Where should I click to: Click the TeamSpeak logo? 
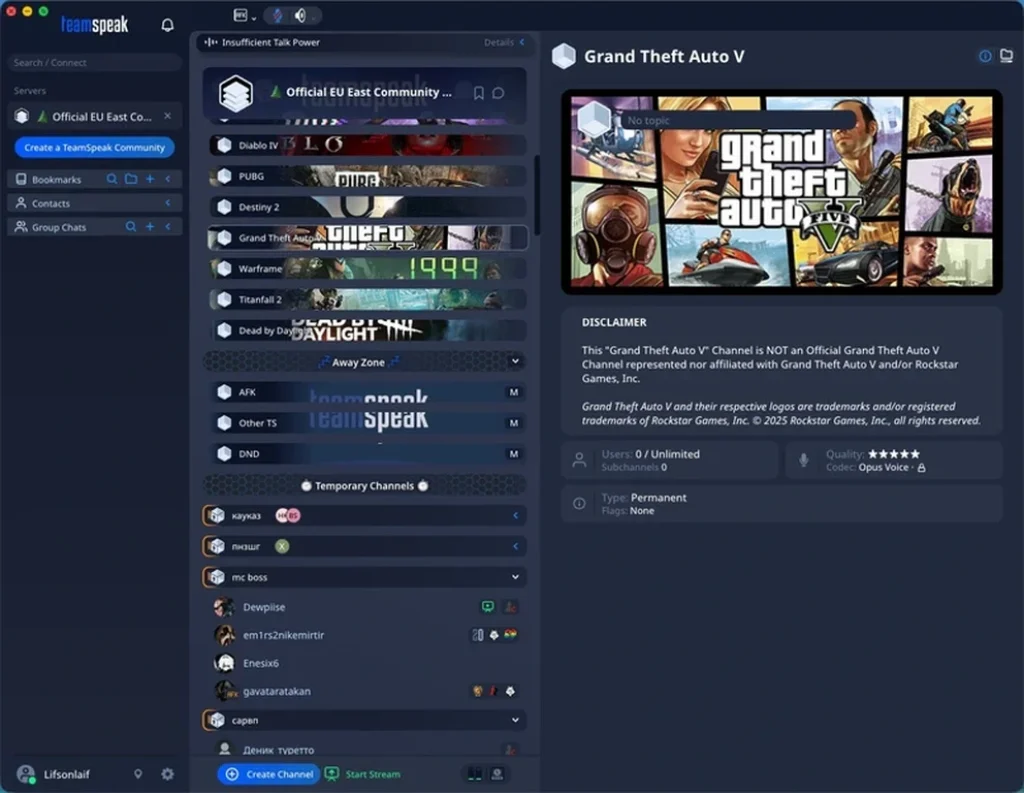pos(95,25)
